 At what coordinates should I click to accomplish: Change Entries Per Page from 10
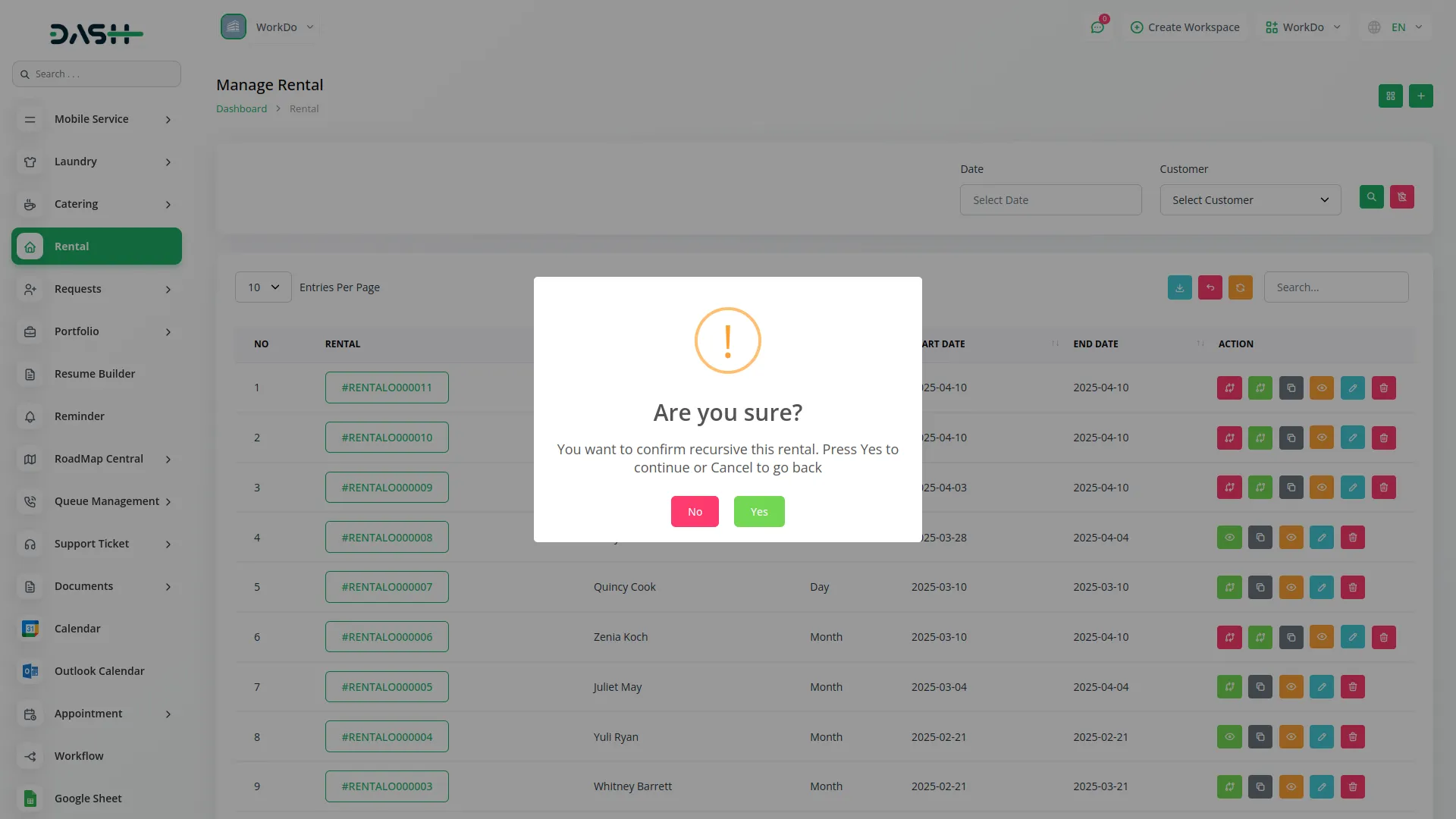coord(263,287)
